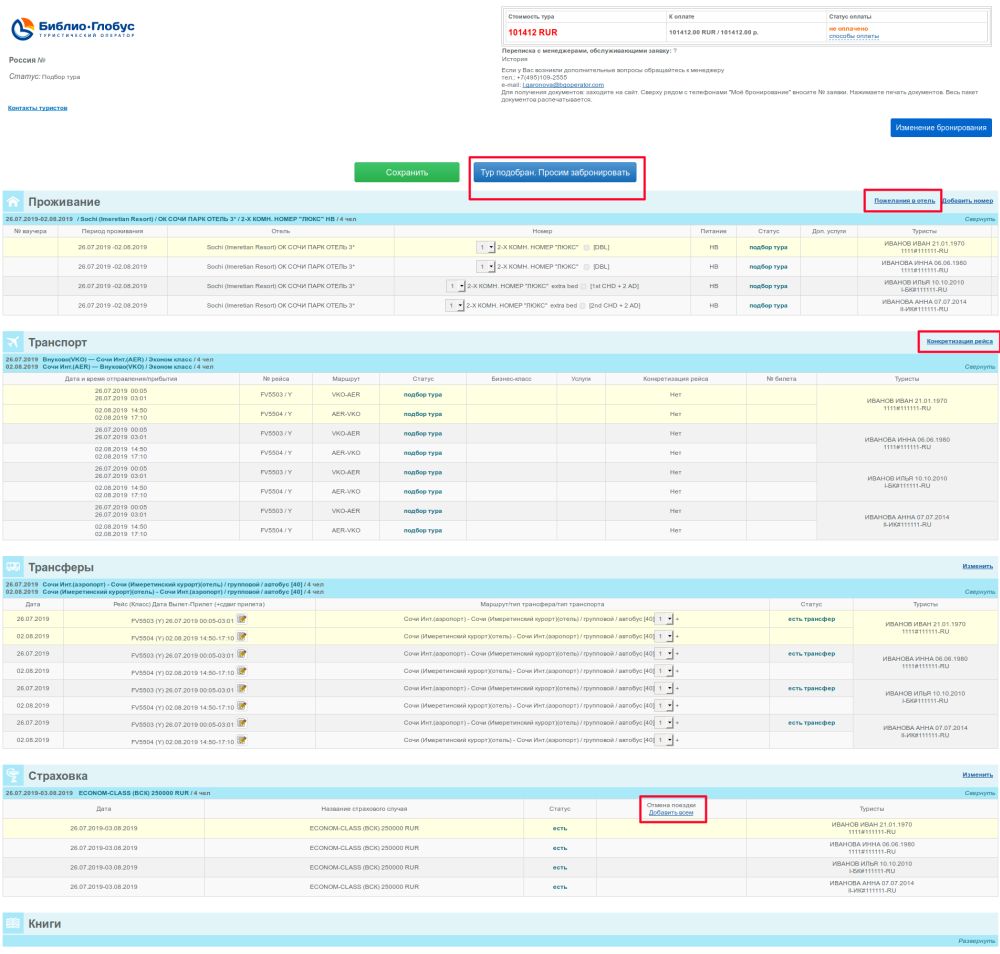The width and height of the screenshot is (1000, 954).
Task: Click edit note icon in first transfer row
Action: [241, 620]
